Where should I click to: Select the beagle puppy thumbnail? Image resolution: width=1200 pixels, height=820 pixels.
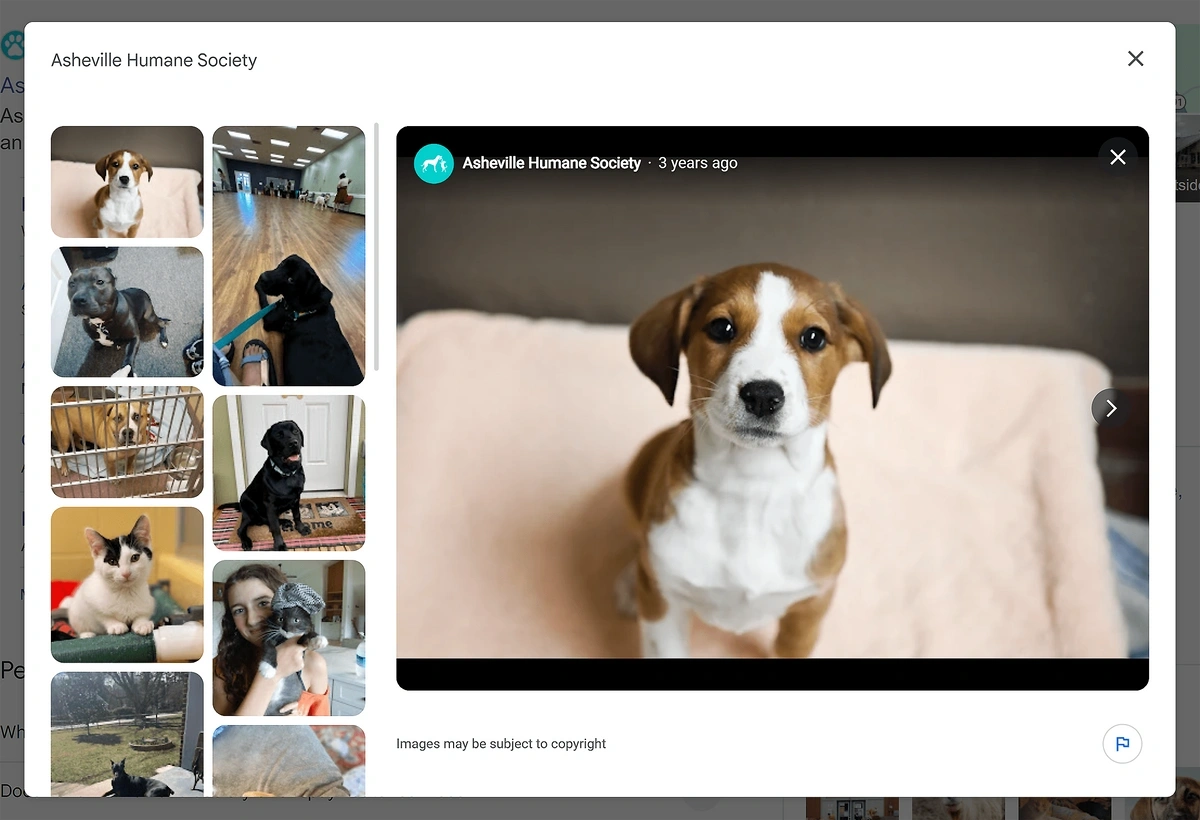click(127, 182)
